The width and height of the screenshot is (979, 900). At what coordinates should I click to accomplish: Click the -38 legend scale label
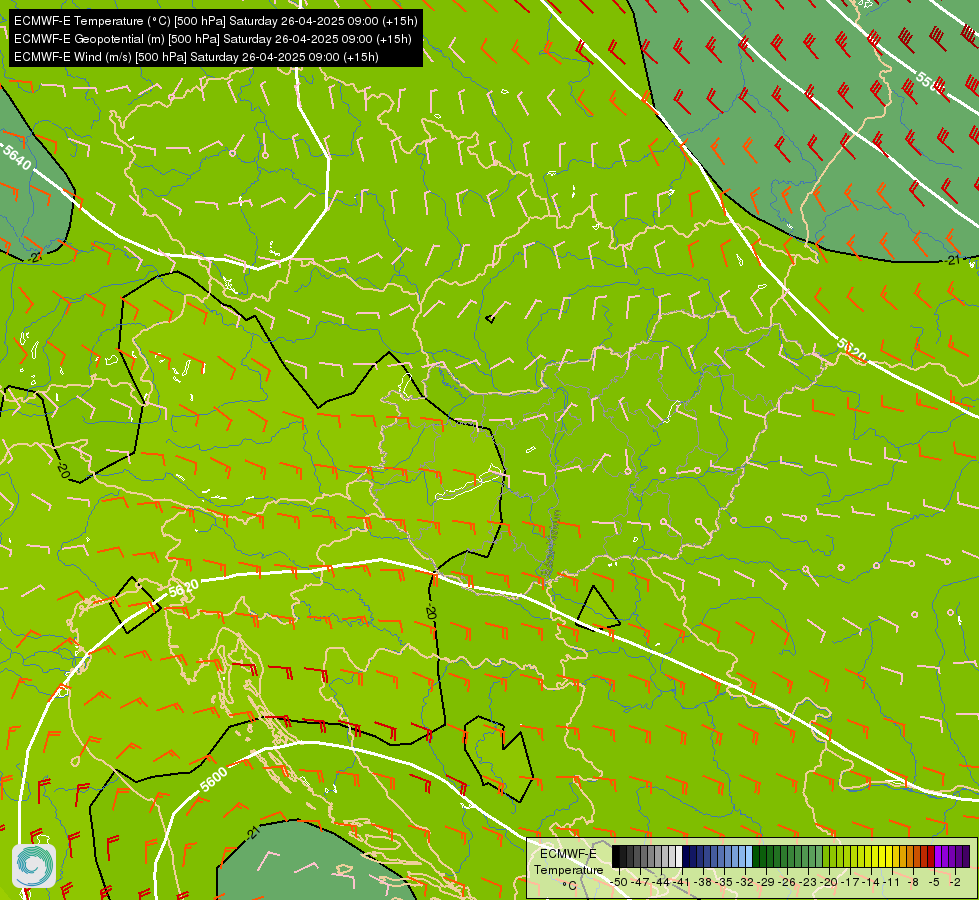(704, 882)
